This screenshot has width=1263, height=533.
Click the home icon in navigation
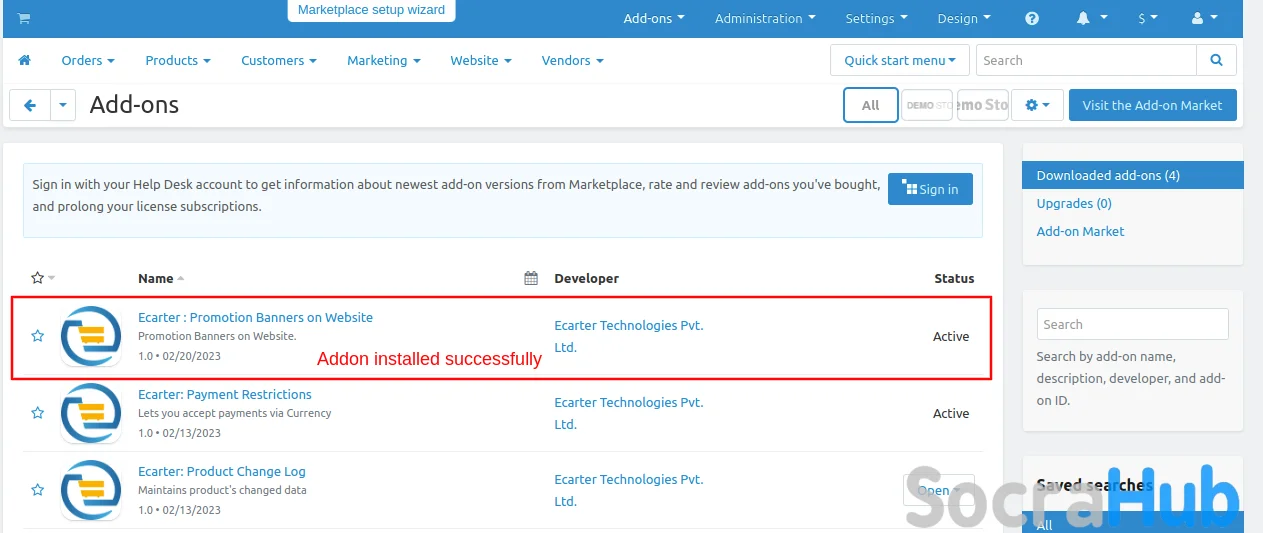[25, 60]
